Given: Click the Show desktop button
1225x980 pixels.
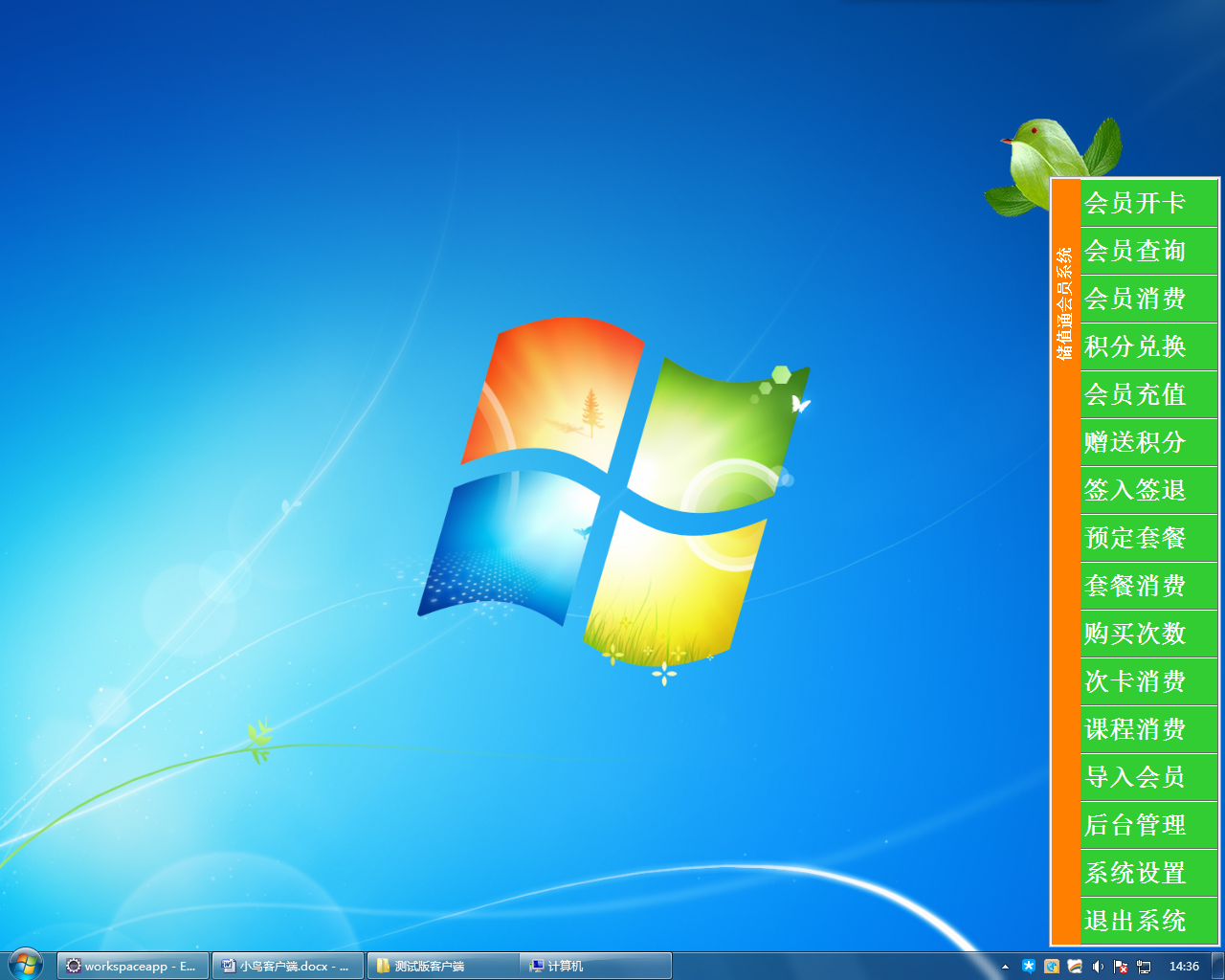Looking at the screenshot, I should 1218,966.
